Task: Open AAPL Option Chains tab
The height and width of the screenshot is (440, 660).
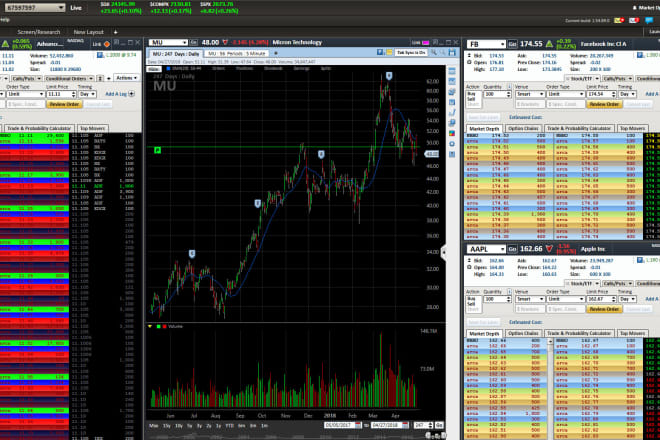Action: point(523,333)
